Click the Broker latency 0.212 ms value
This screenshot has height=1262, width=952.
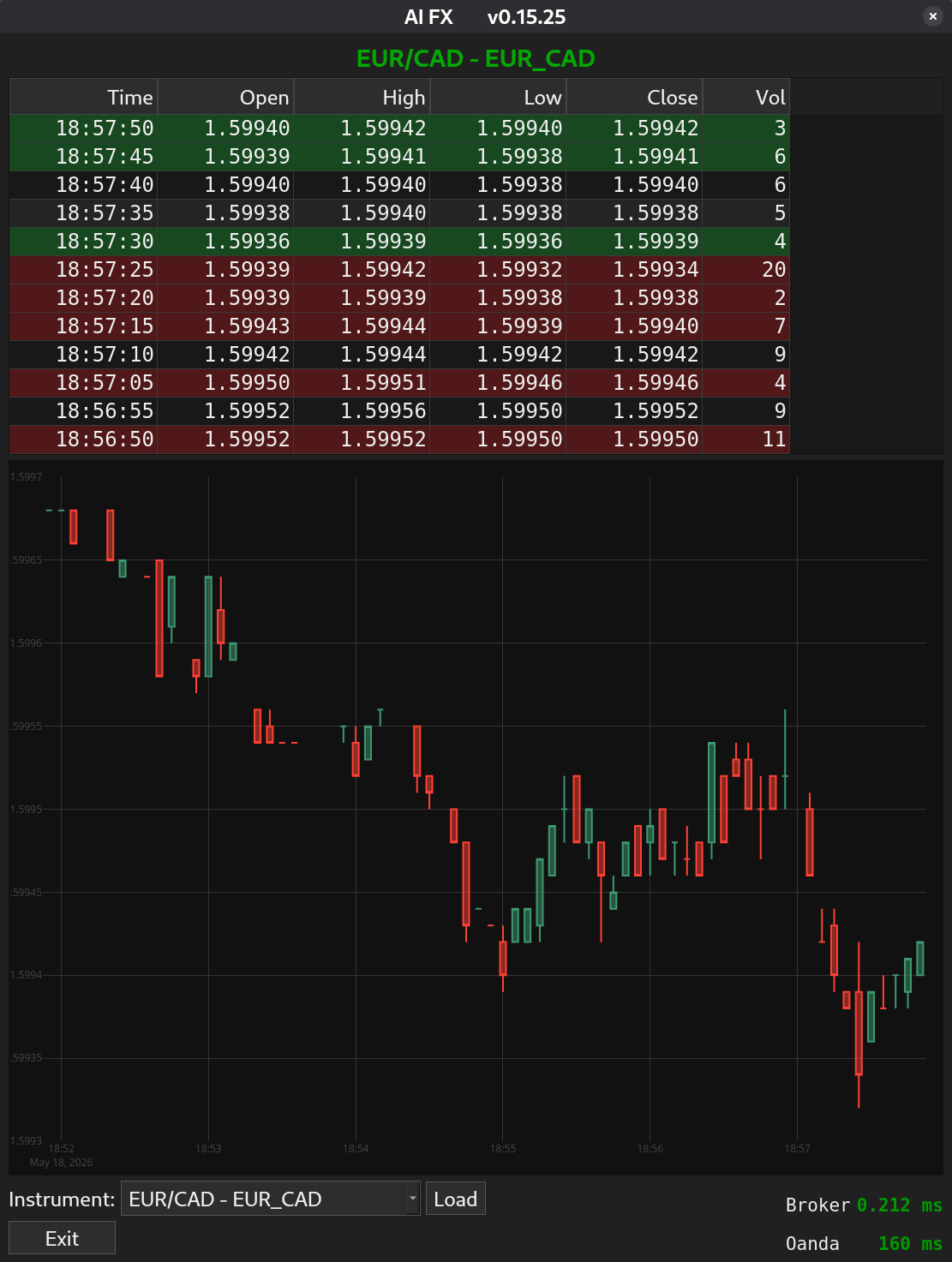tap(899, 1205)
